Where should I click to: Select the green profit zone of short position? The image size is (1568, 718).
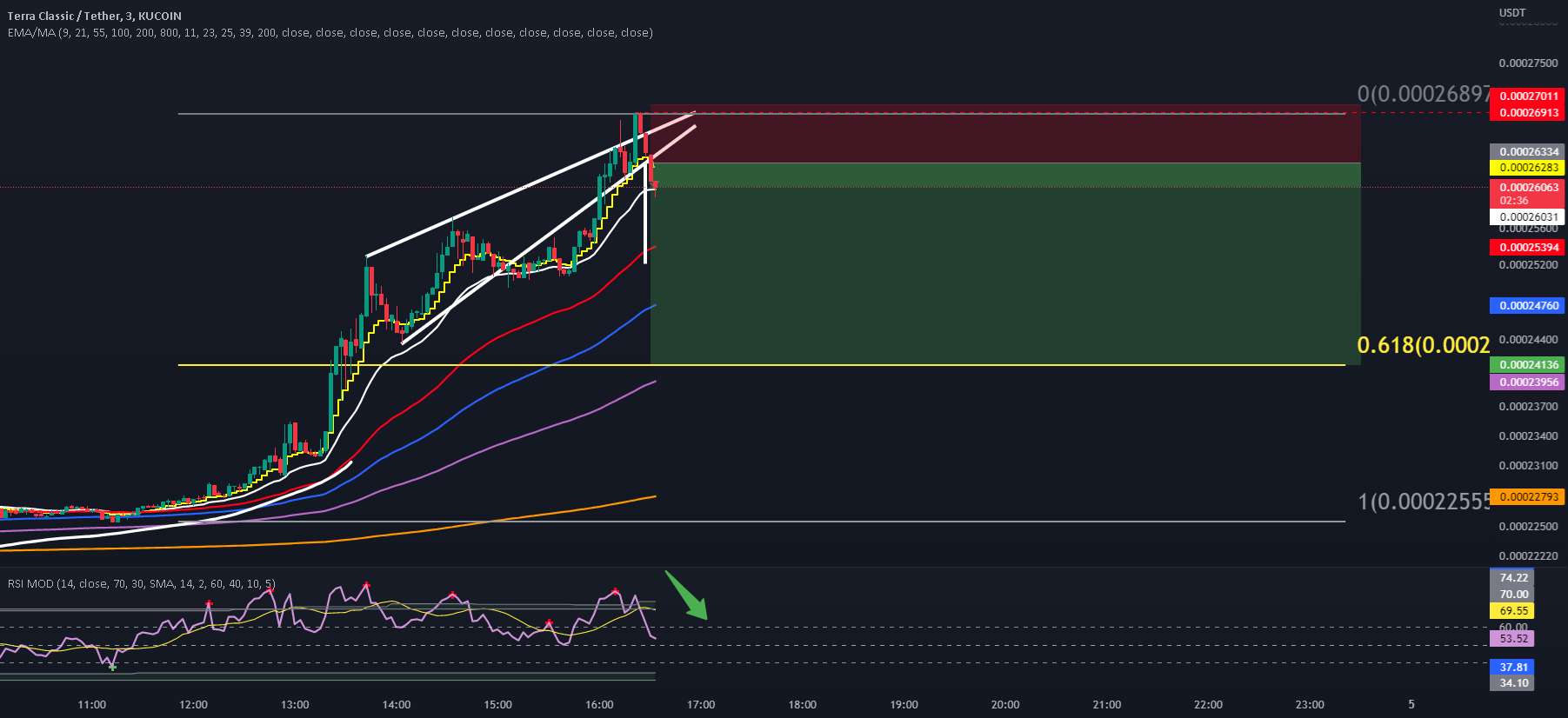(x=1004, y=263)
